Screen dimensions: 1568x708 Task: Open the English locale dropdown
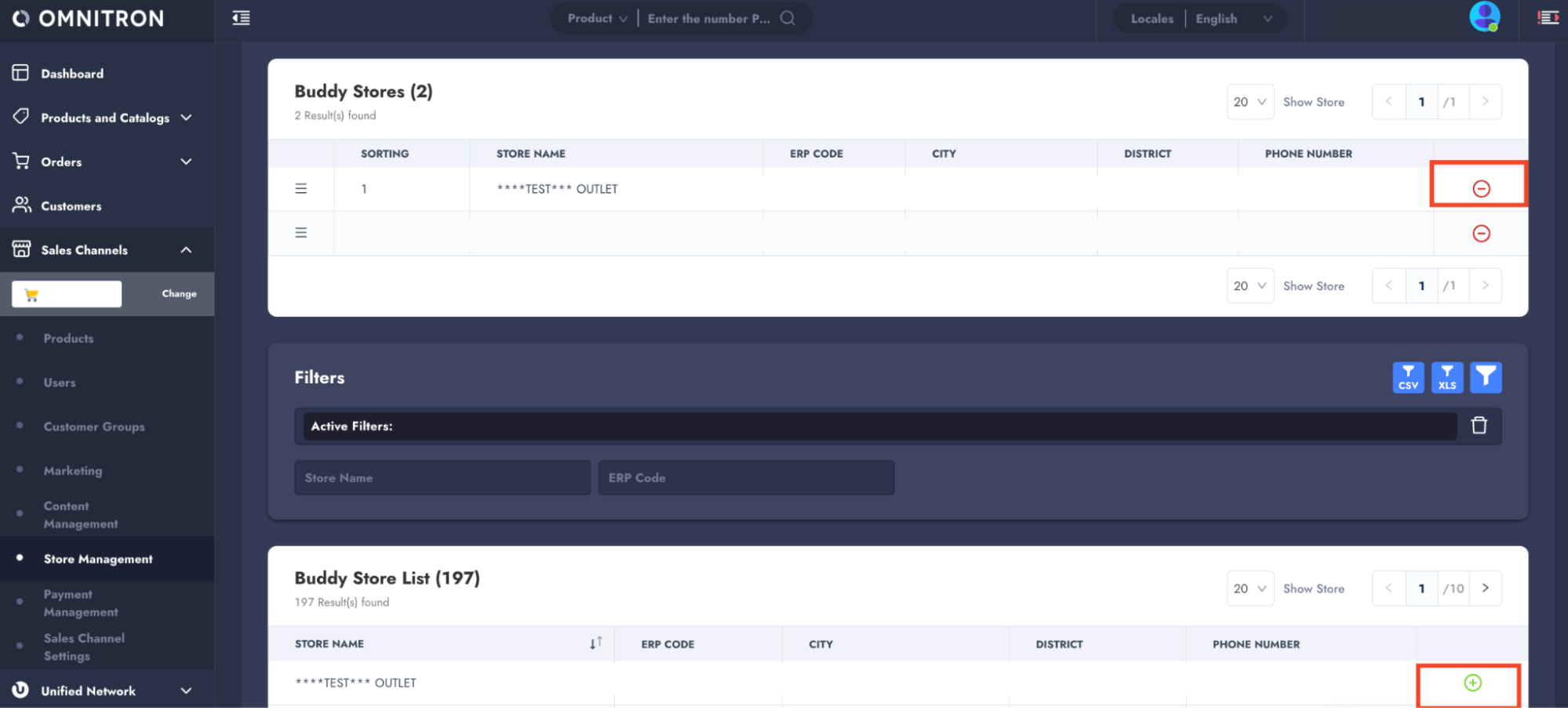(x=1232, y=19)
